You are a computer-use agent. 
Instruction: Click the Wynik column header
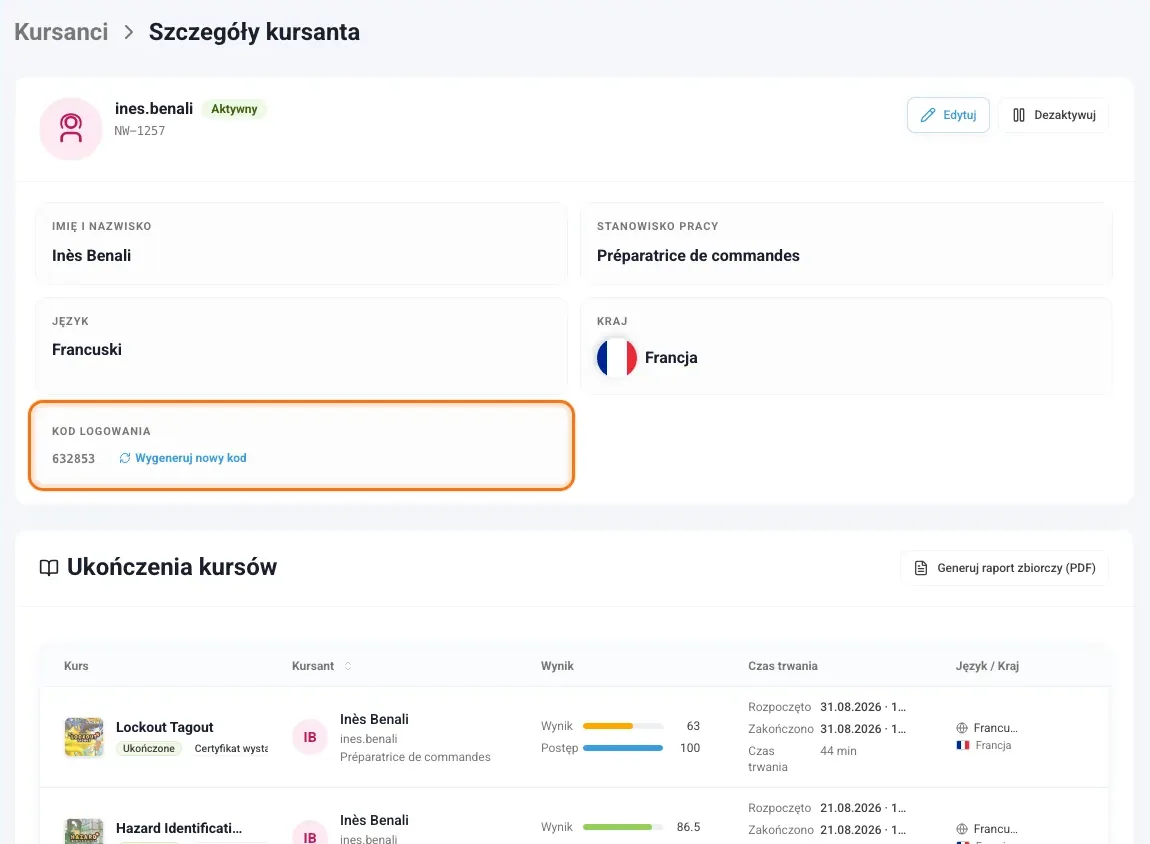click(557, 666)
